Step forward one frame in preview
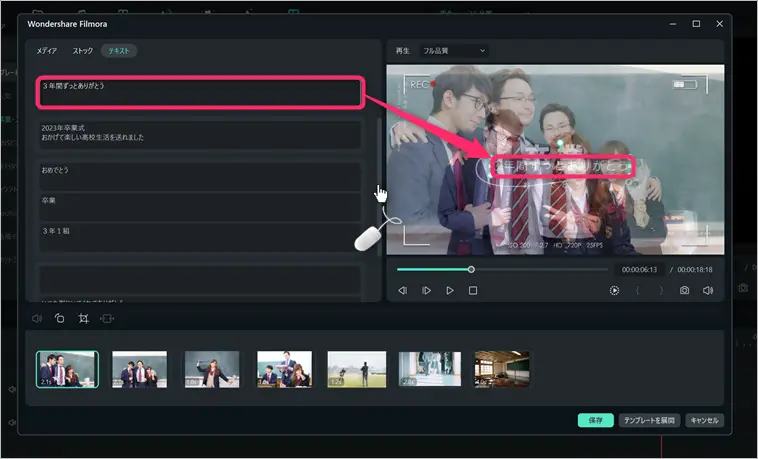Screen dimensions: 758x459 click(x=426, y=290)
